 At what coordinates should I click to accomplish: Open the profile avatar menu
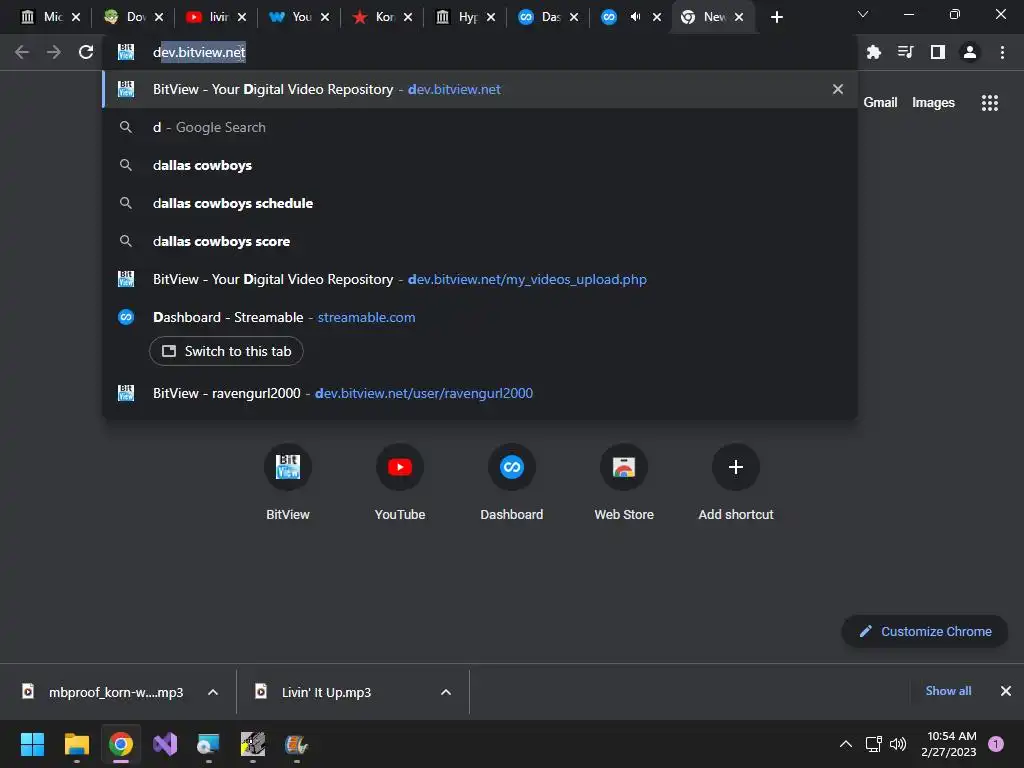point(970,52)
